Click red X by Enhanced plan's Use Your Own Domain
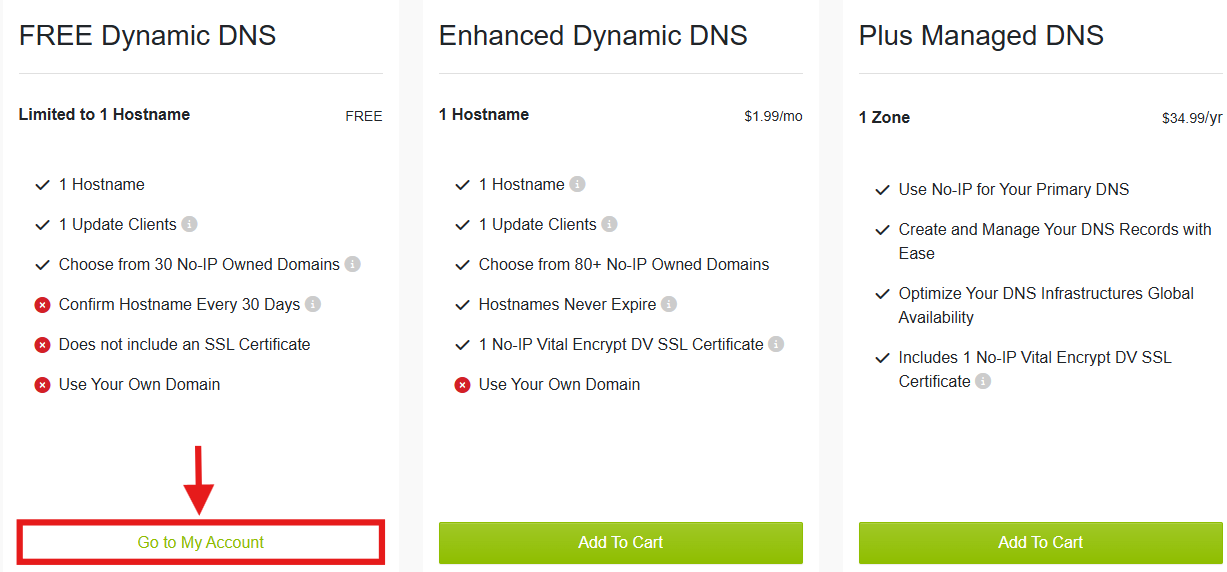Screen dimensions: 1227x572 click(462, 385)
